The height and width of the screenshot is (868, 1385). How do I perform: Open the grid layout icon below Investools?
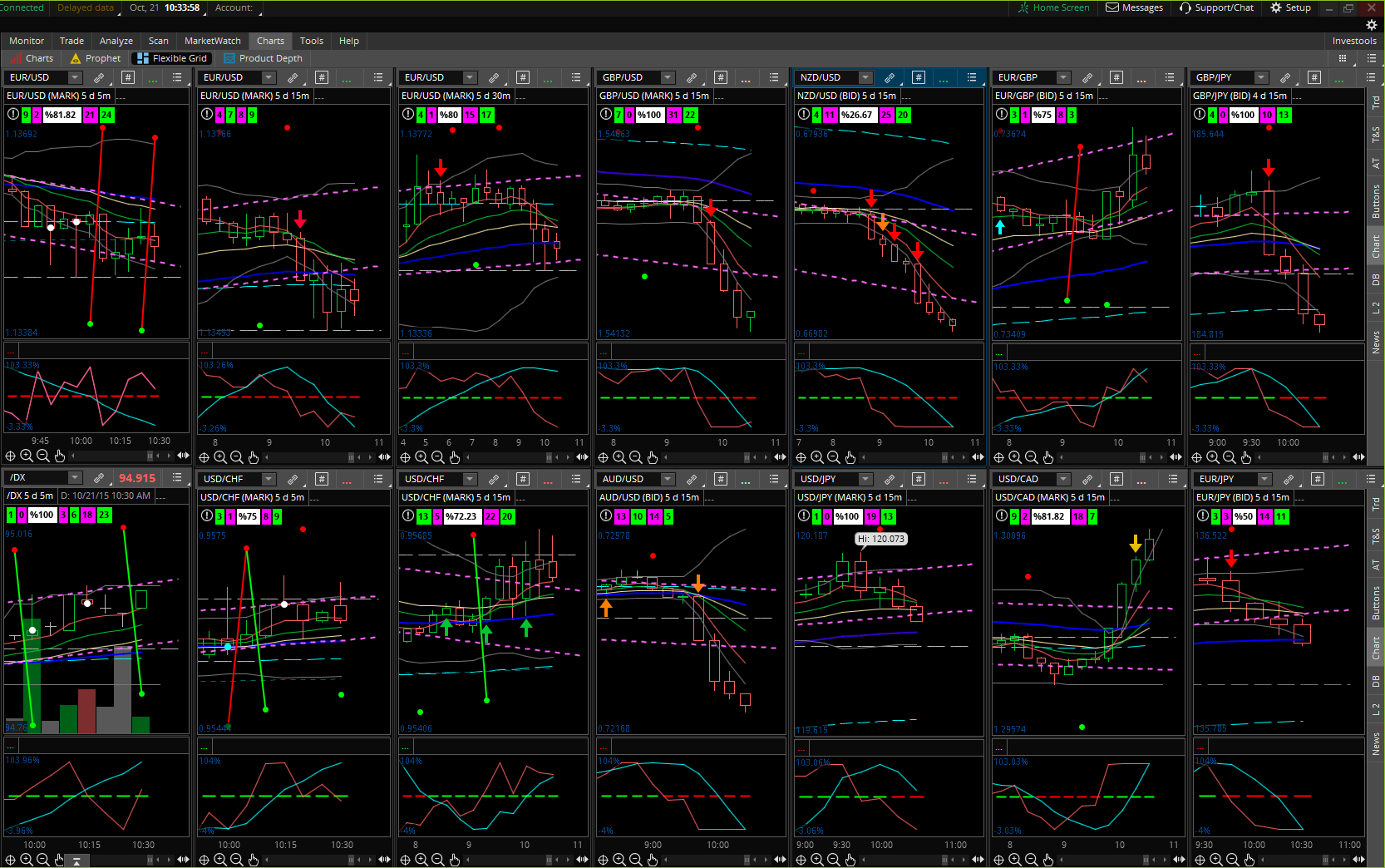point(1343,58)
